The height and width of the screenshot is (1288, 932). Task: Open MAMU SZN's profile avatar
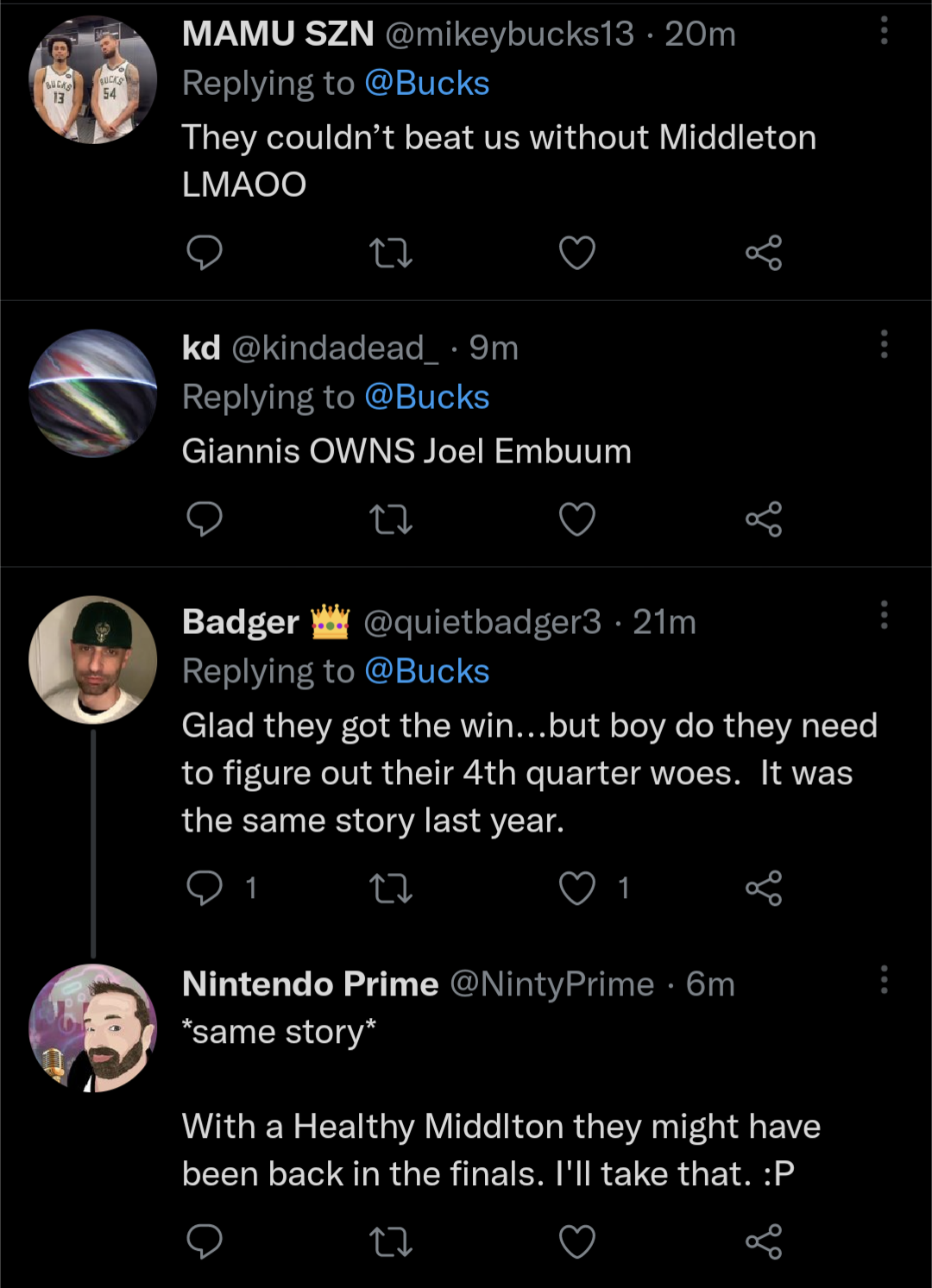[x=93, y=79]
